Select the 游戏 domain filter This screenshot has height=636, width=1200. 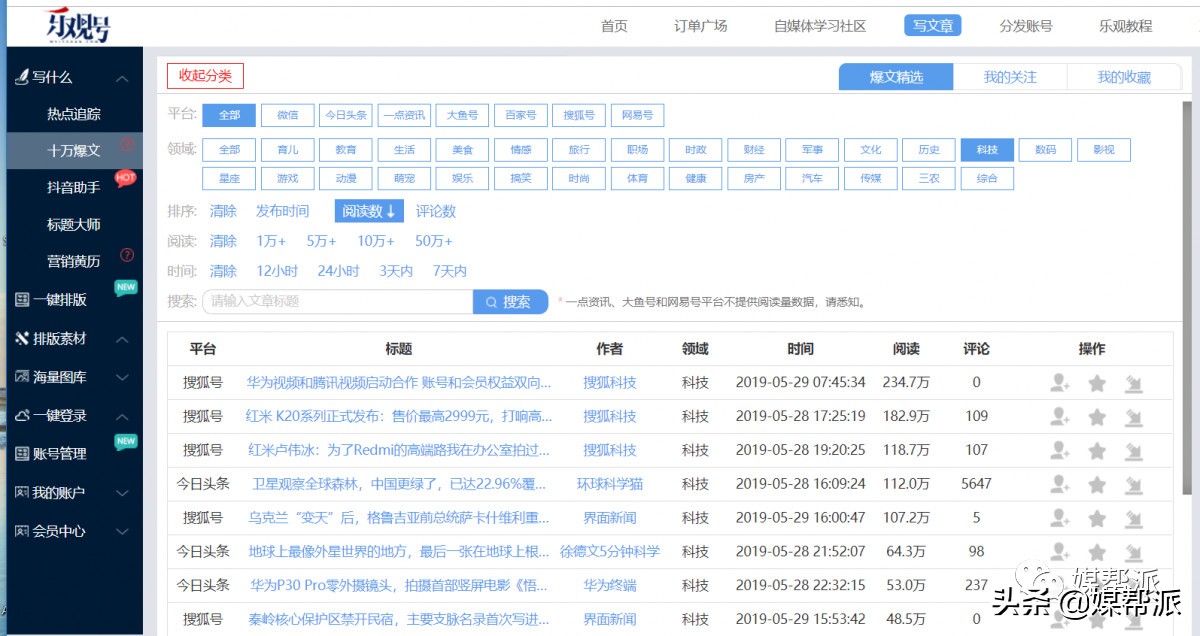[287, 178]
